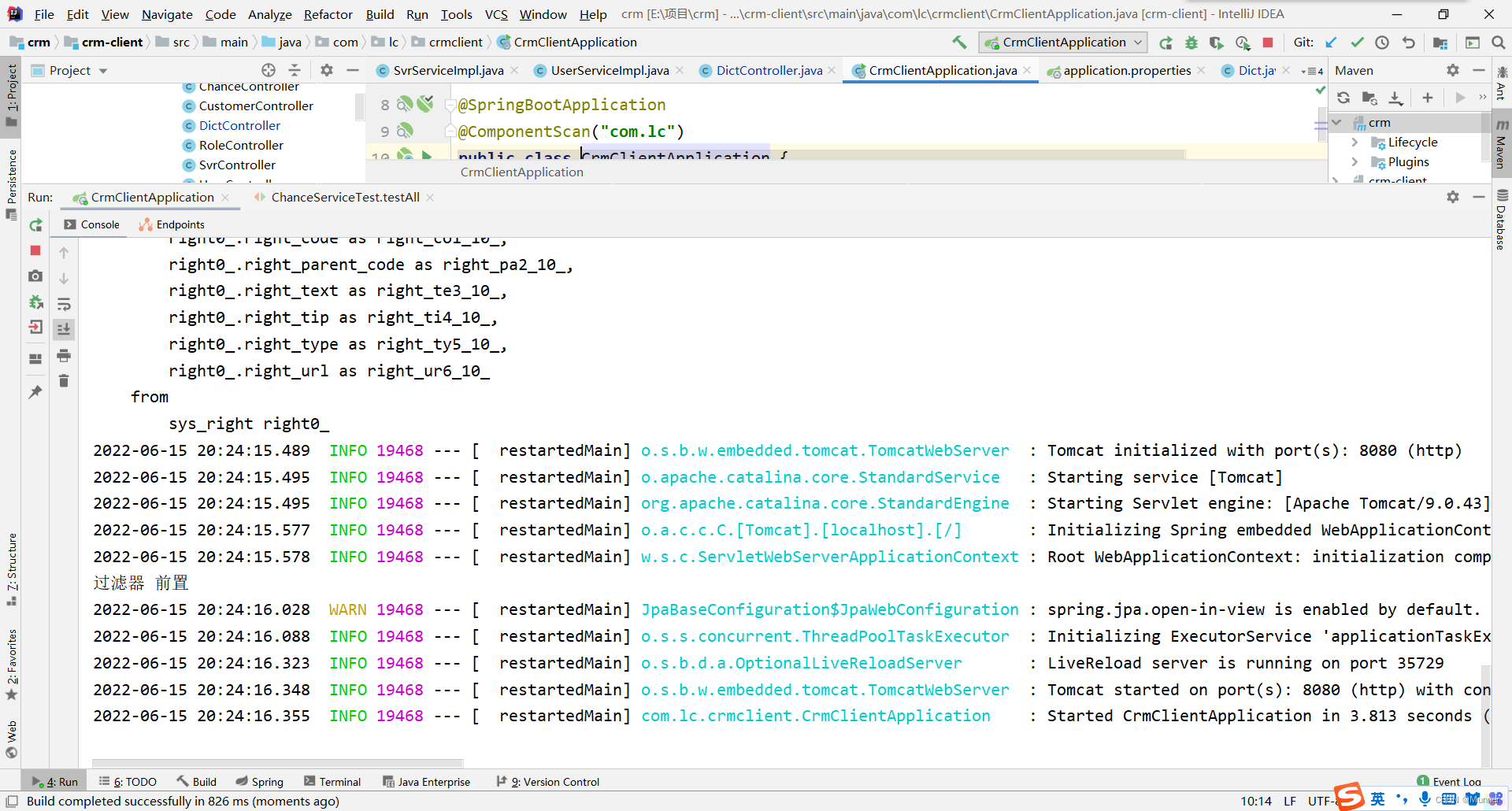Stop the running application in the top toolbar

tap(1268, 43)
